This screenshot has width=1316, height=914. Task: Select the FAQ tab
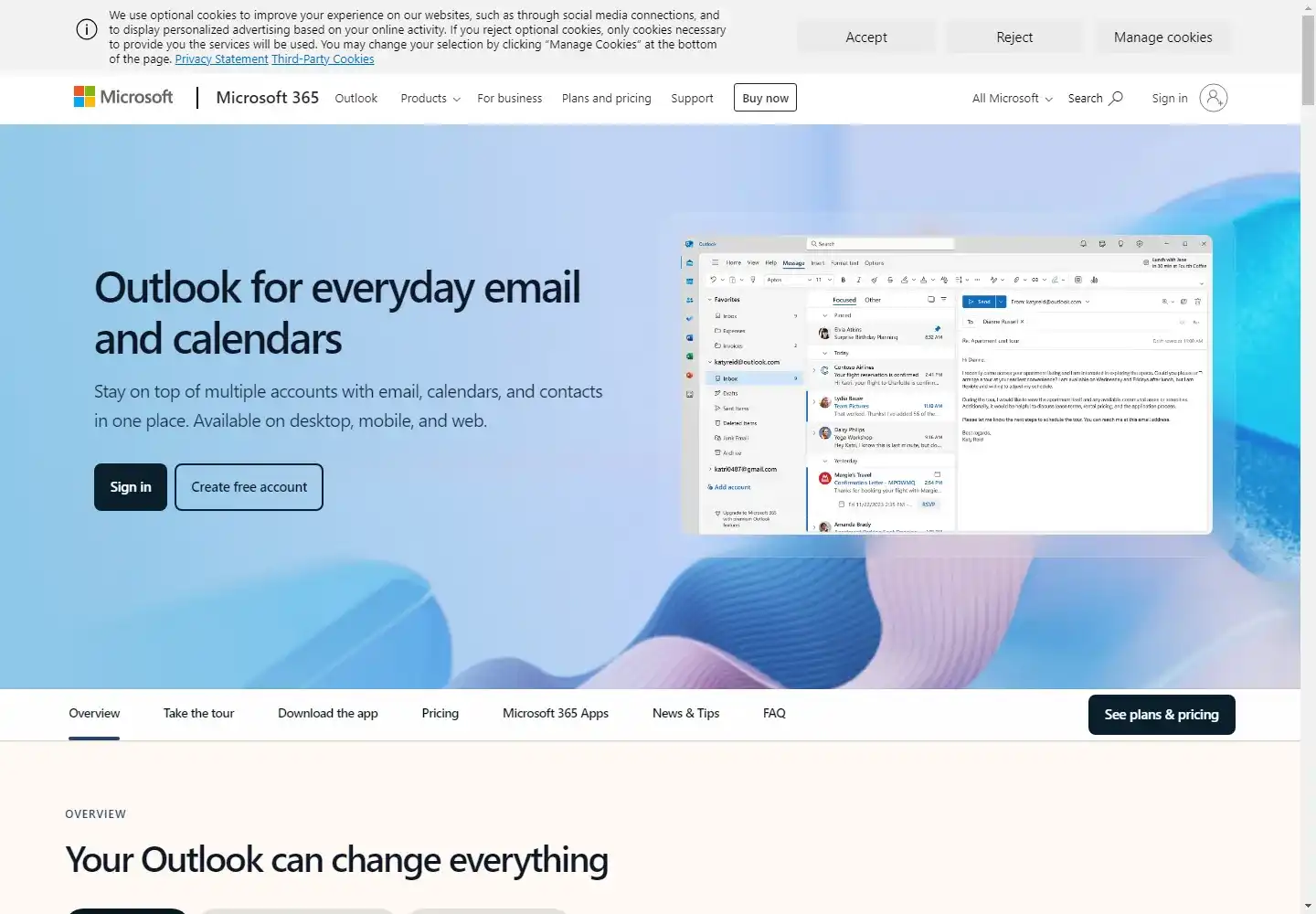pos(774,714)
